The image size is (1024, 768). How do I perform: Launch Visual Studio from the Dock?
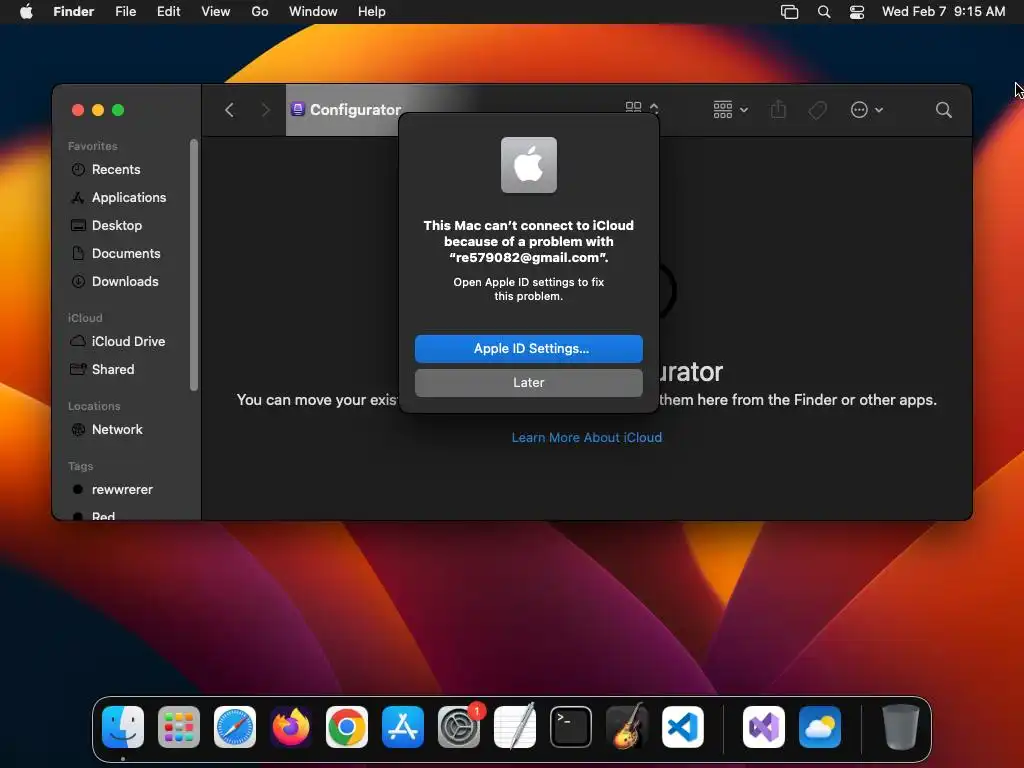tap(763, 727)
